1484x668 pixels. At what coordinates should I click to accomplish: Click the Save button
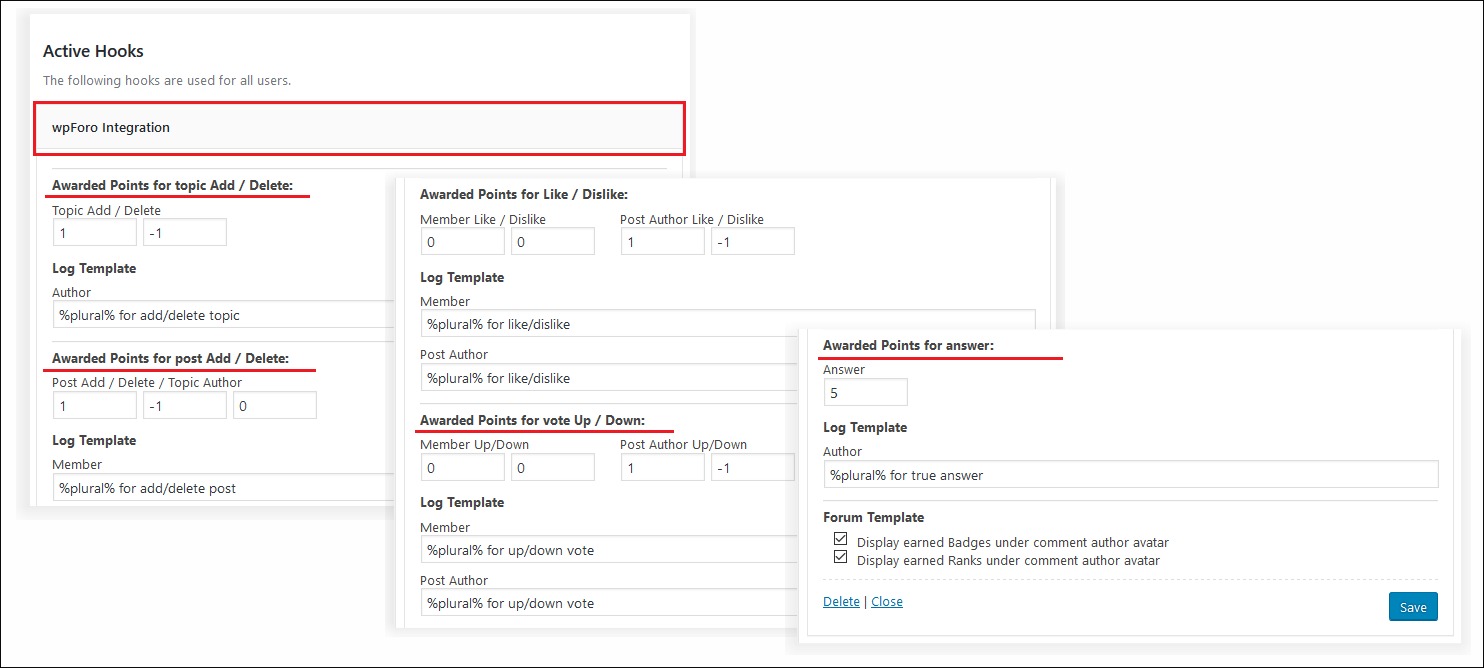(1412, 607)
